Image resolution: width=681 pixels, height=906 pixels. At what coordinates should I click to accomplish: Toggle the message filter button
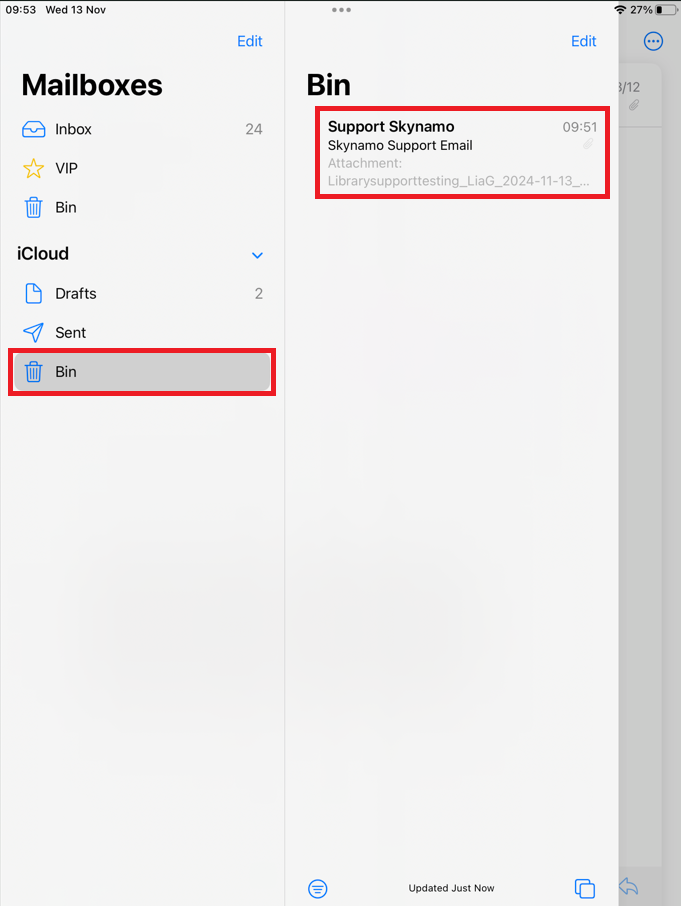(318, 888)
